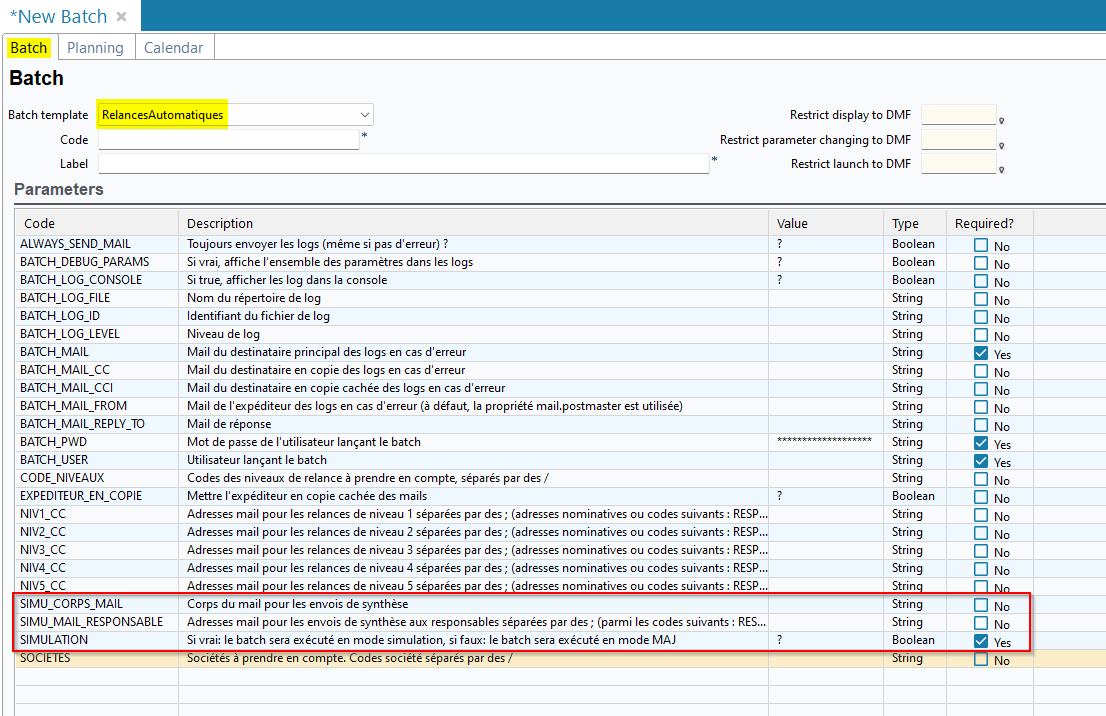1106x716 pixels.
Task: Check Required box for SOCIETES row
Action: pyautogui.click(x=981, y=659)
